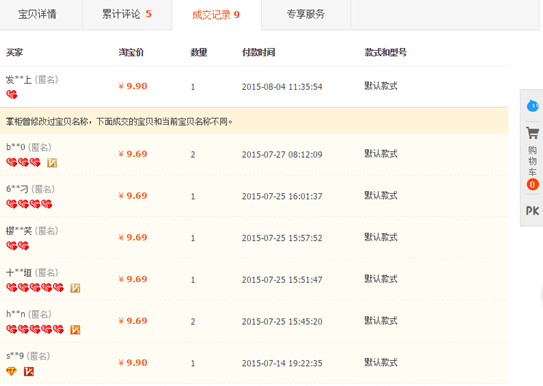This screenshot has width=543, height=386.
Task: Click payment time 2015-07-27 08:12:09
Action: click(x=282, y=154)
